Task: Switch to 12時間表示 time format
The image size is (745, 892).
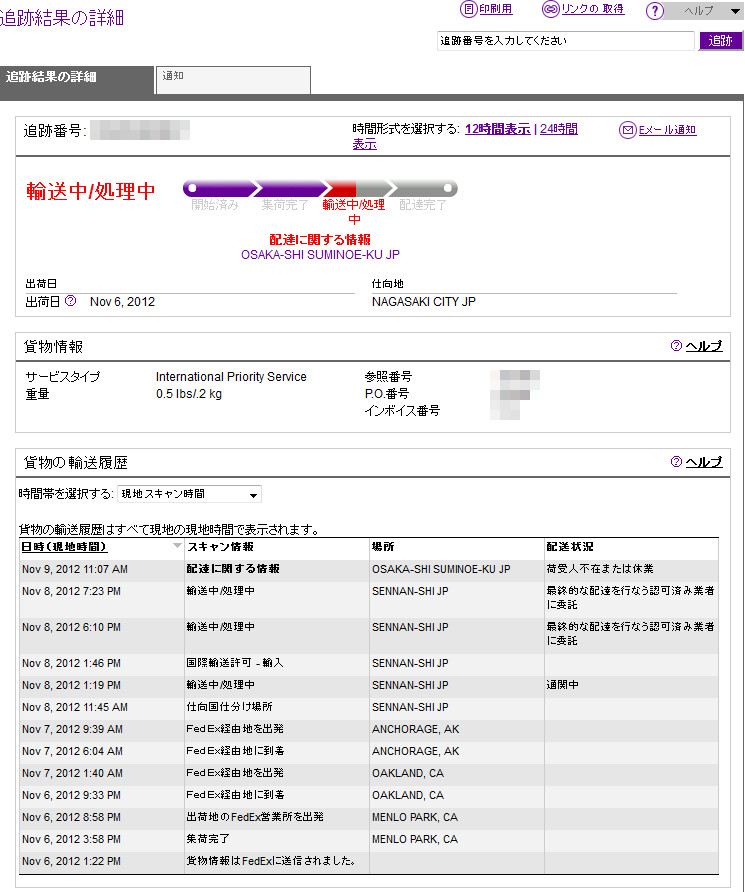Action: [x=498, y=129]
